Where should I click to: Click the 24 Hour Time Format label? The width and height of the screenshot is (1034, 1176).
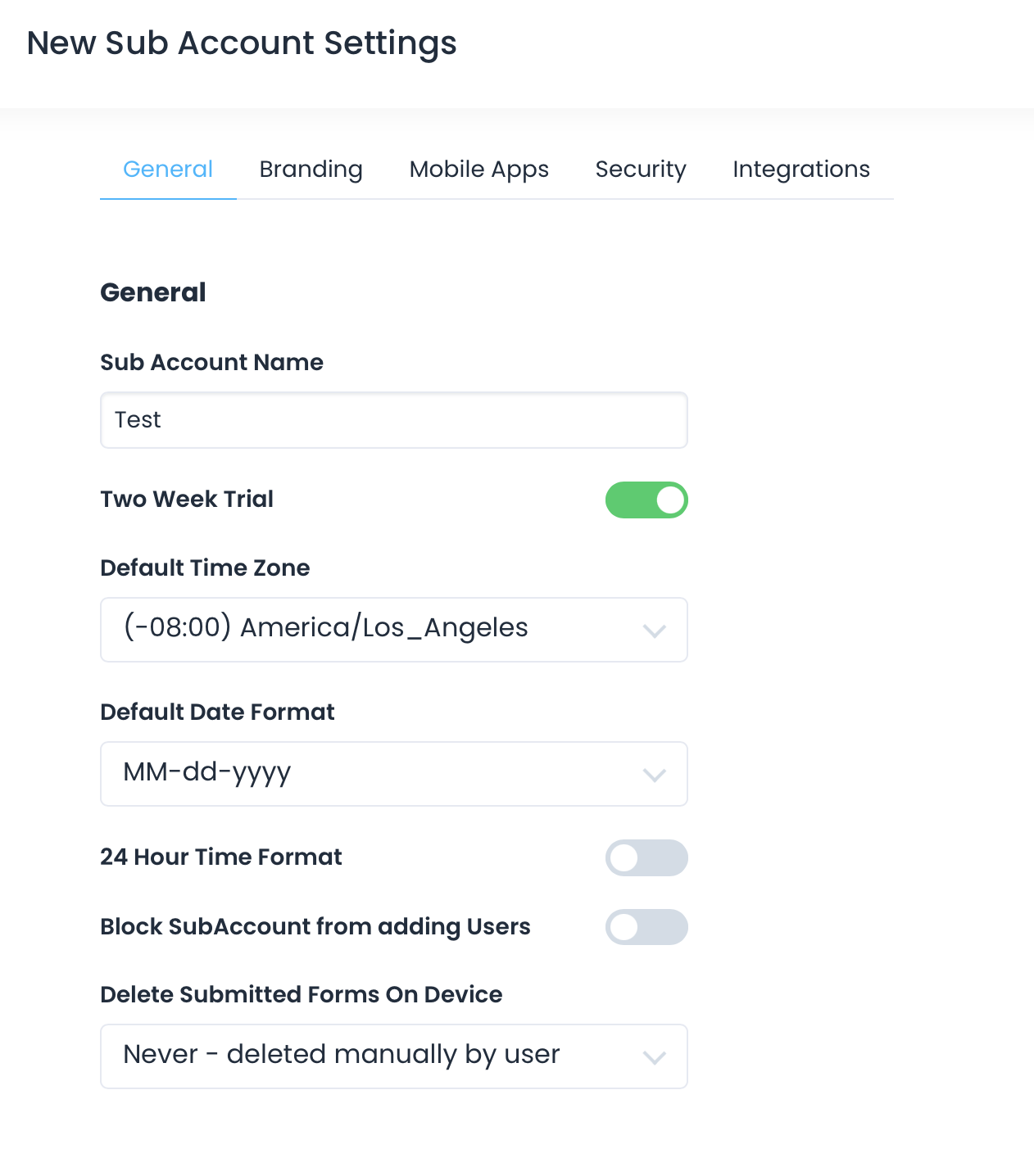[x=221, y=857]
